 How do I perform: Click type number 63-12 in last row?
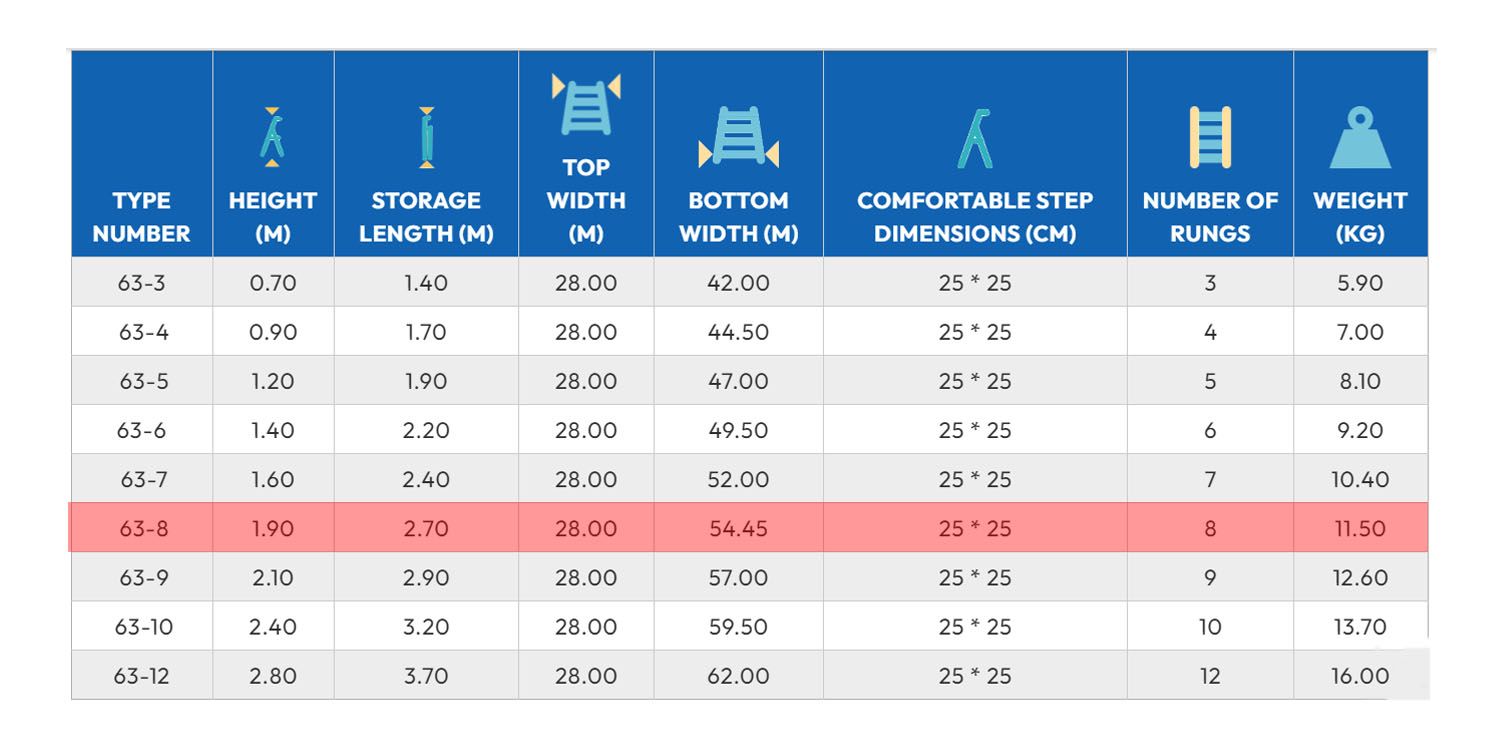click(141, 676)
